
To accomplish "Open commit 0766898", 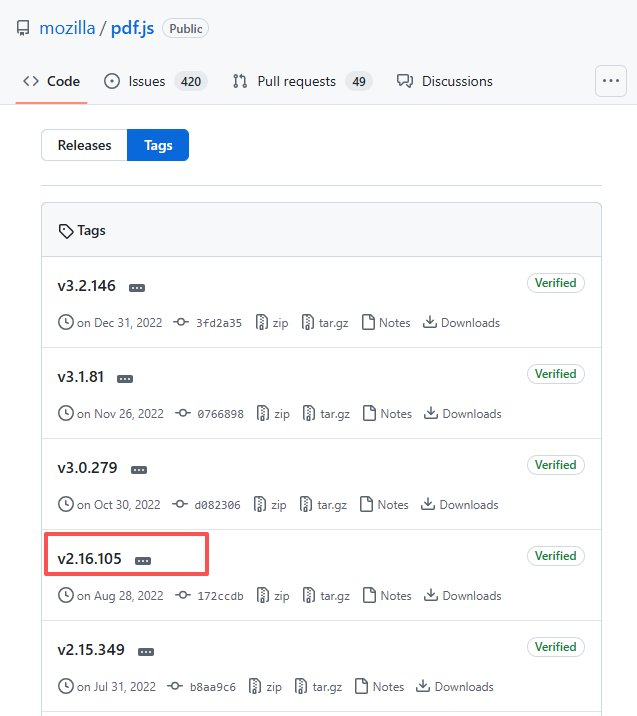I will pyautogui.click(x=210, y=414).
